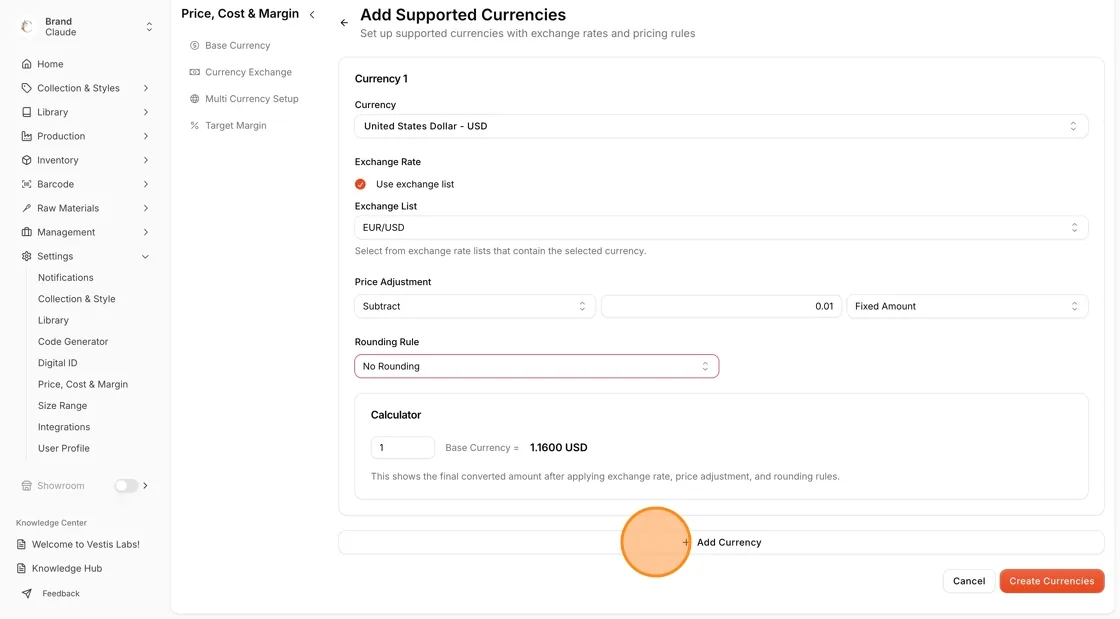Click the Showroom storefront icon
The width and height of the screenshot is (1120, 619).
click(26, 485)
